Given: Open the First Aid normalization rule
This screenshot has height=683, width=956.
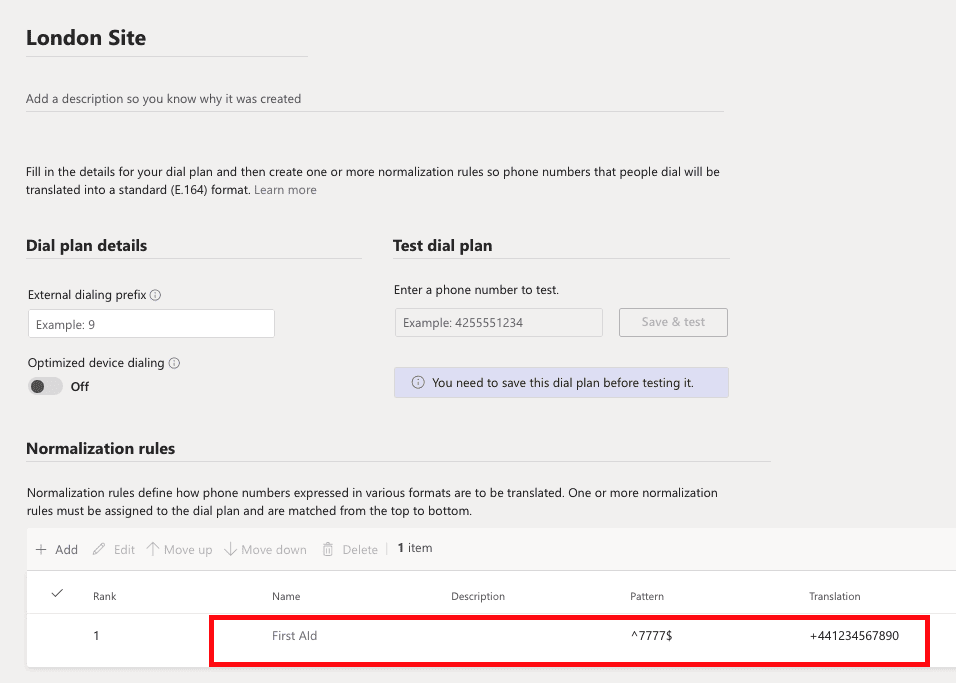Looking at the screenshot, I should coord(294,635).
